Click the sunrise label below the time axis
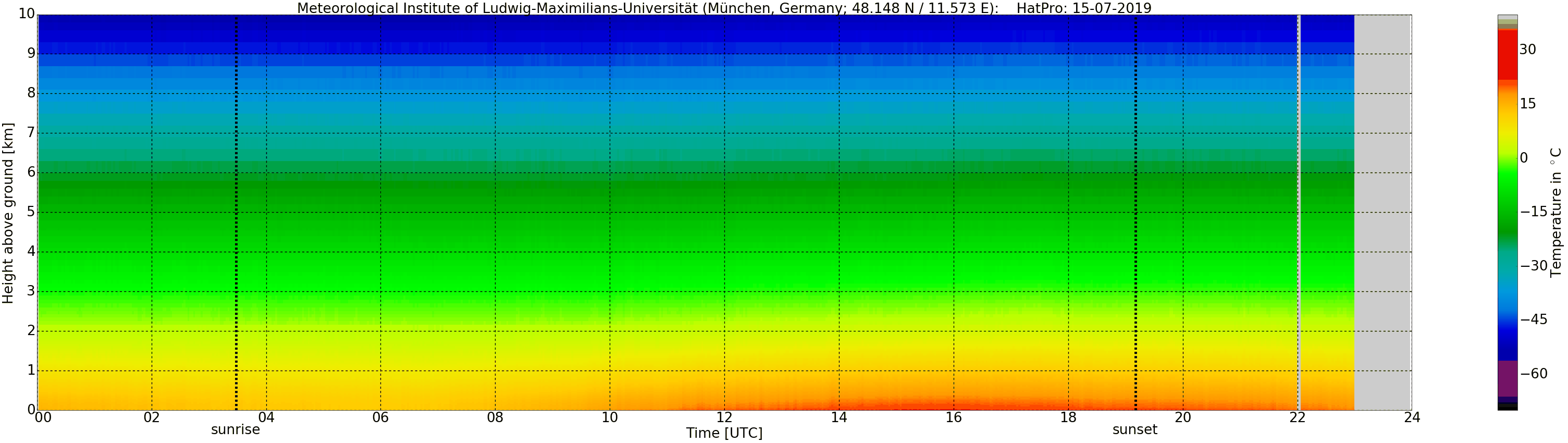Image resolution: width=1568 pixels, height=443 pixels. point(235,429)
